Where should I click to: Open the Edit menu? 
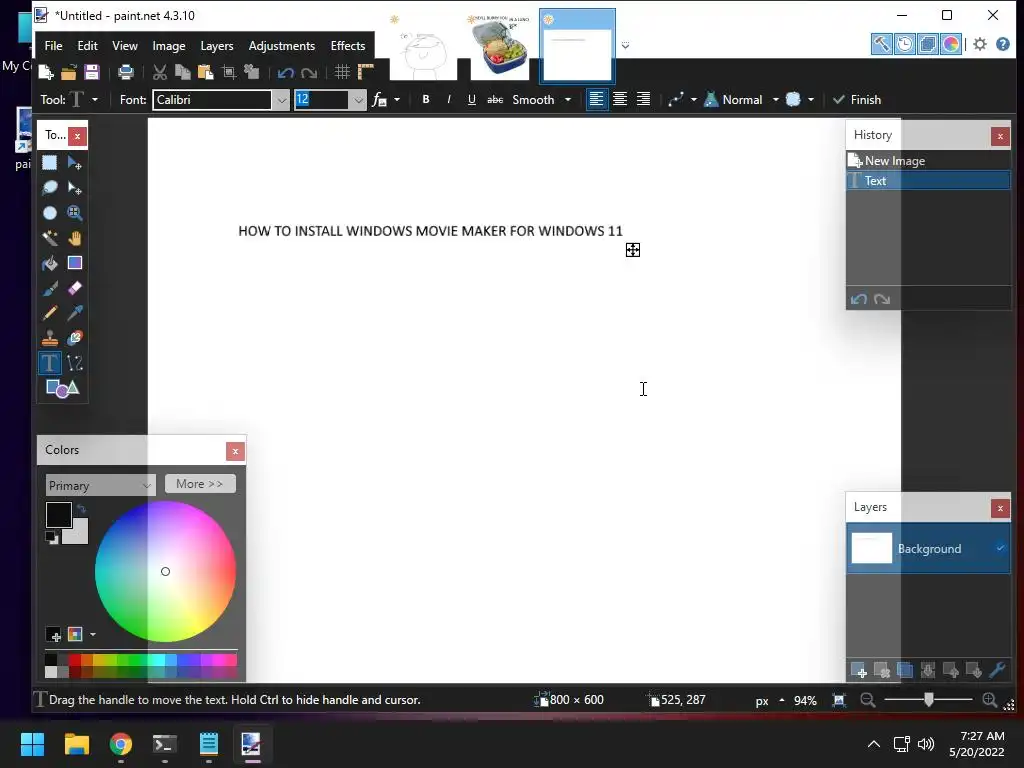[x=88, y=46]
